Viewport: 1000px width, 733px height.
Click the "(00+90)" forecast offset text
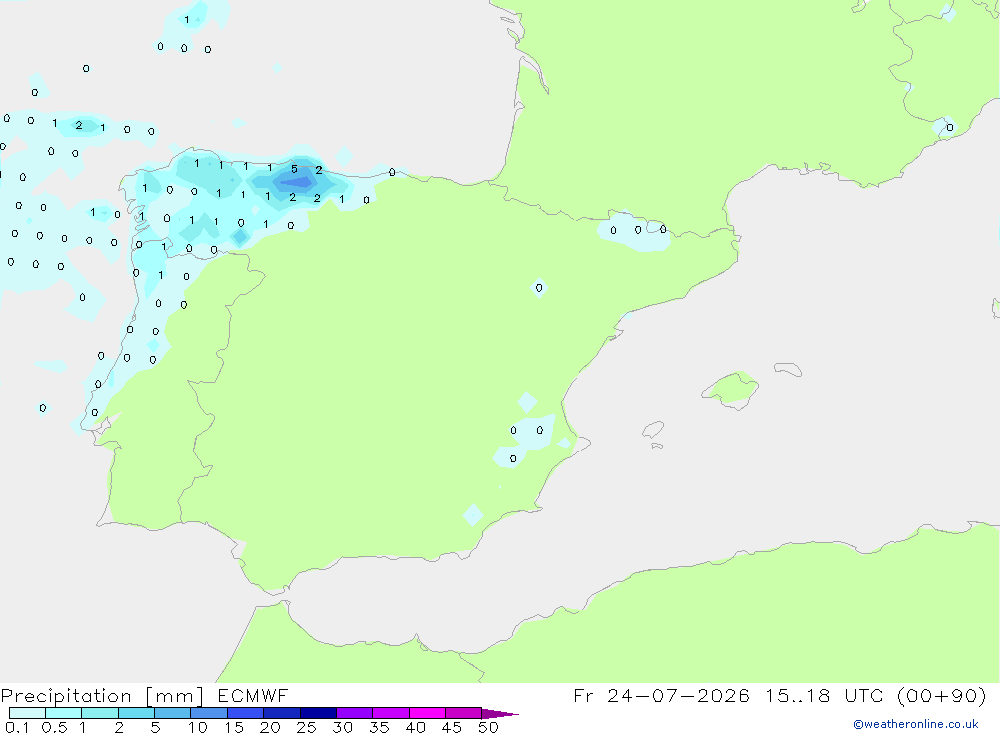941,695
